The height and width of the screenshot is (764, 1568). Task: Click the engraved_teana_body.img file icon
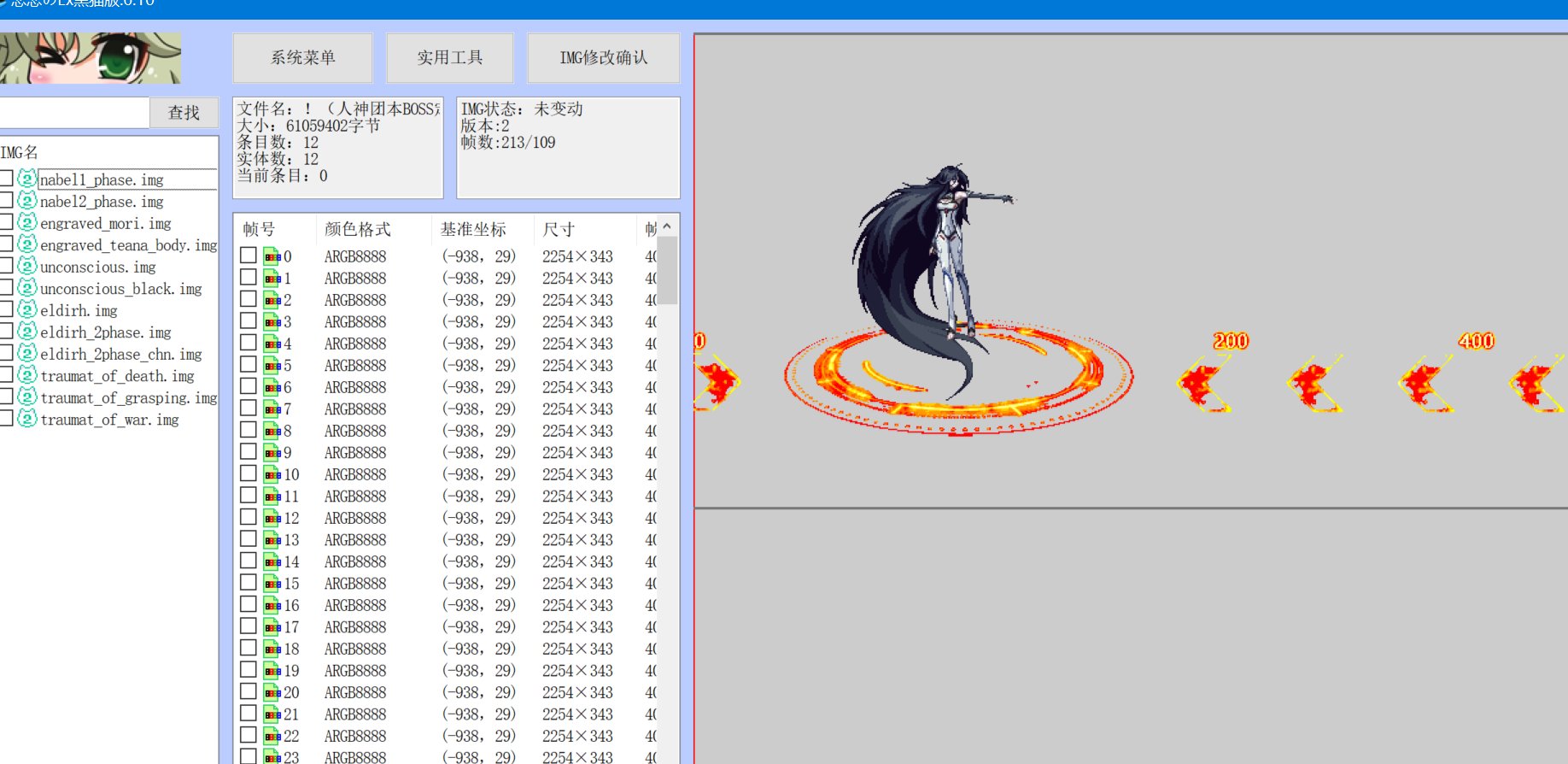coord(27,244)
